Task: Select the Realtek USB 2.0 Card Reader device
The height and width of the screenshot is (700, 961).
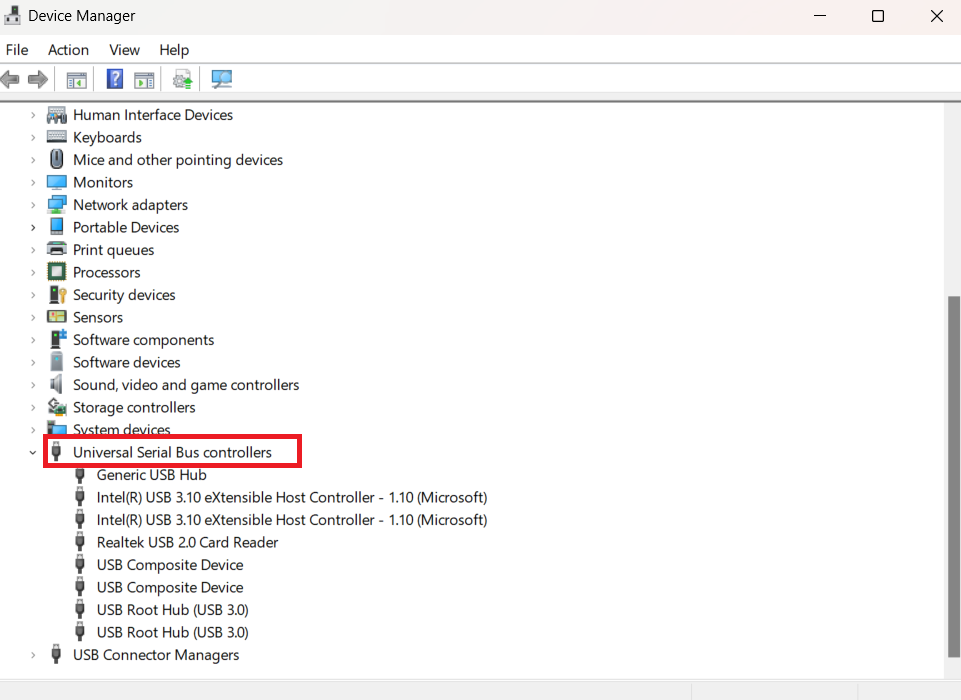Action: tap(186, 542)
